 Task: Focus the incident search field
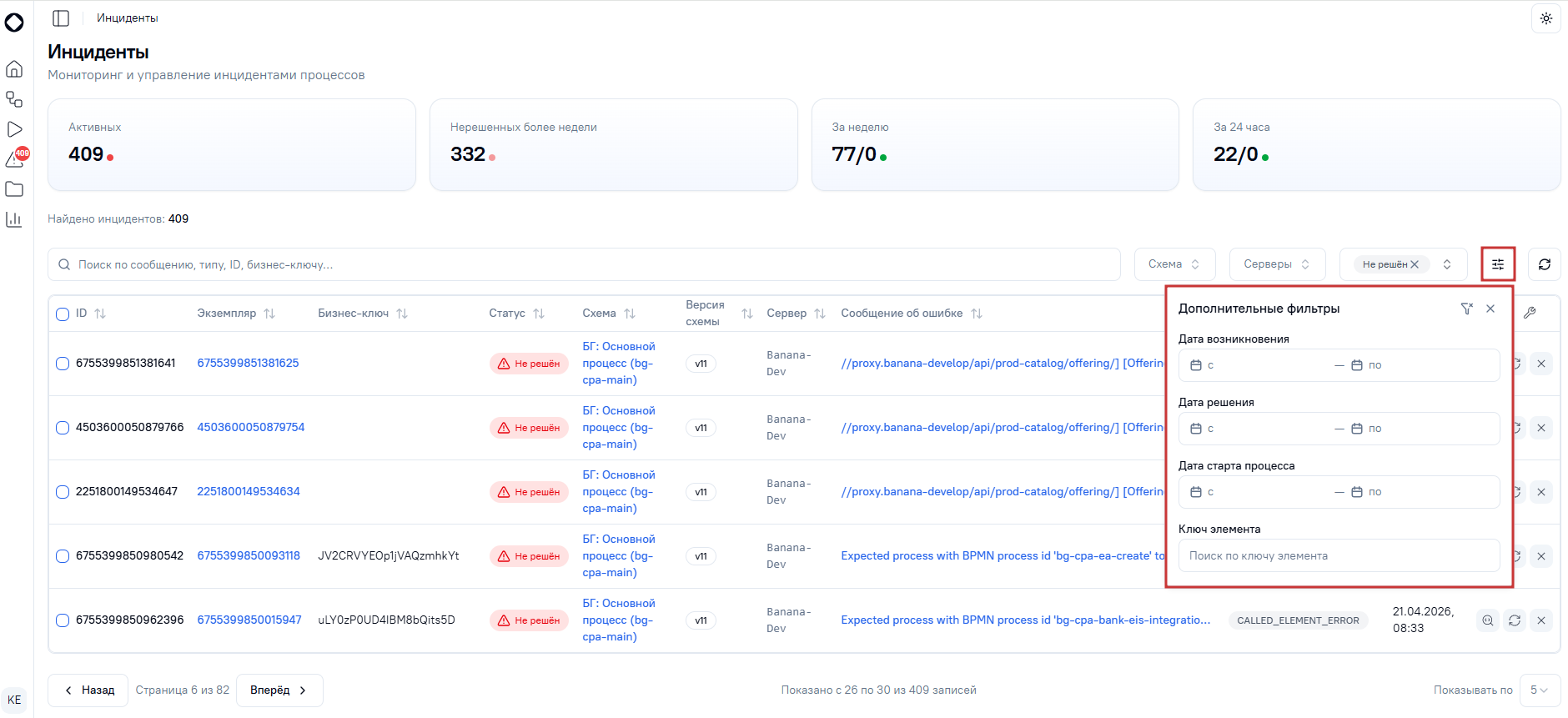(x=584, y=264)
